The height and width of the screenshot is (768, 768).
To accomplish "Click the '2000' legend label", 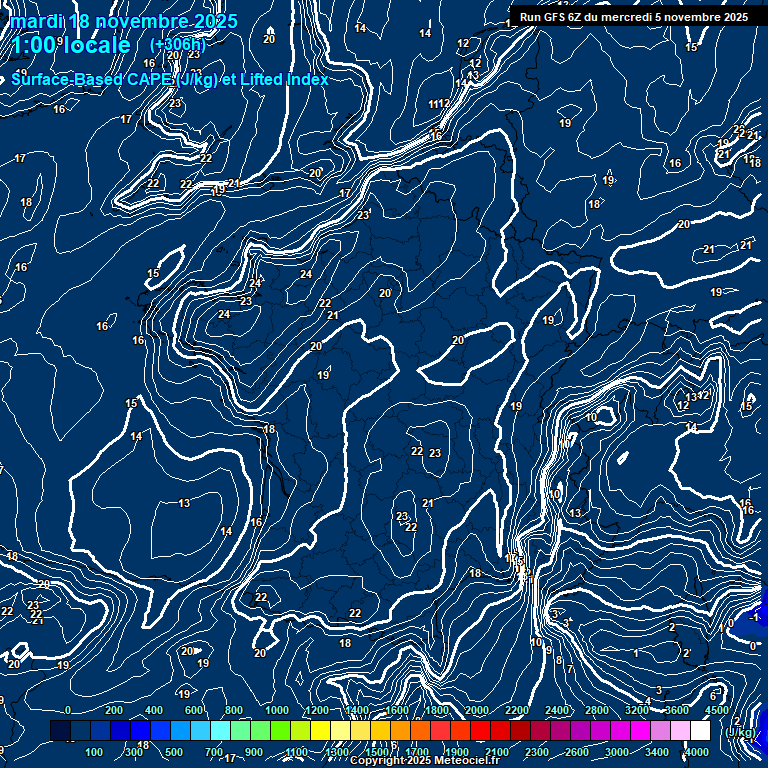I will 477,710.
